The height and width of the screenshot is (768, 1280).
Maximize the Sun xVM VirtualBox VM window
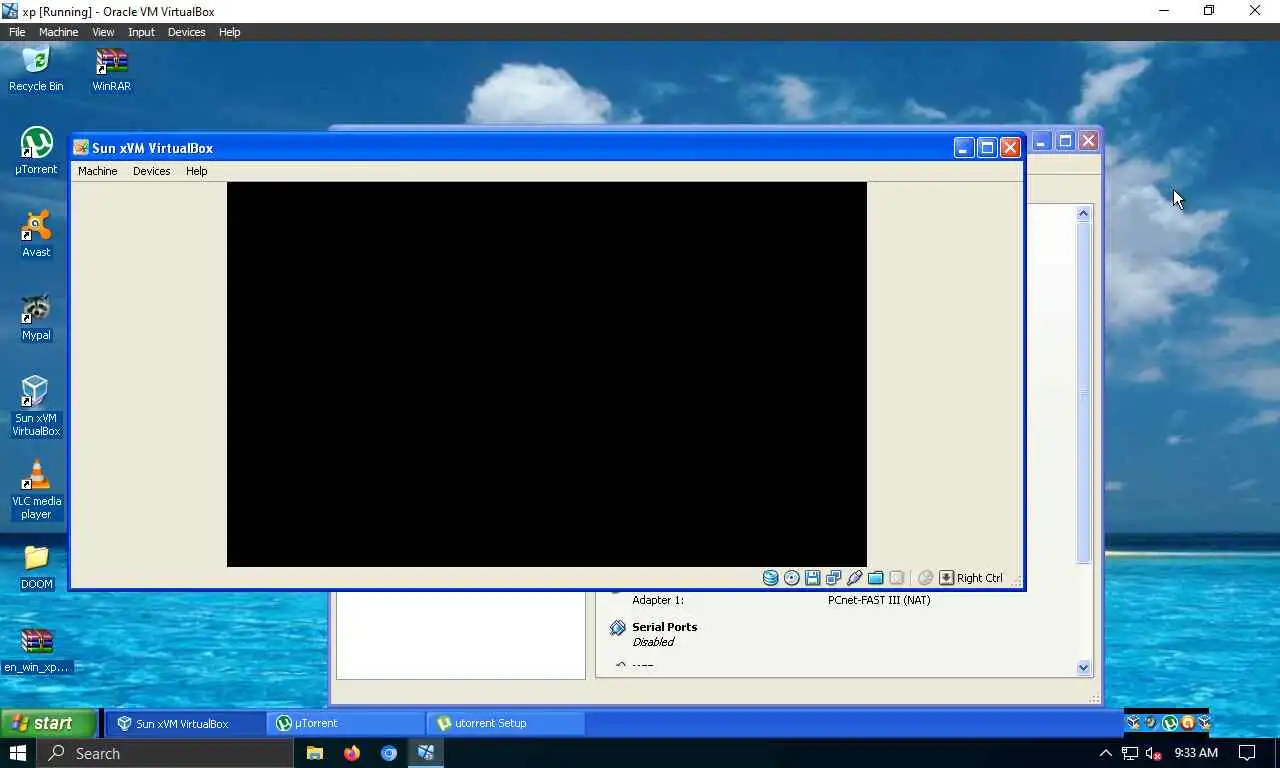point(987,148)
